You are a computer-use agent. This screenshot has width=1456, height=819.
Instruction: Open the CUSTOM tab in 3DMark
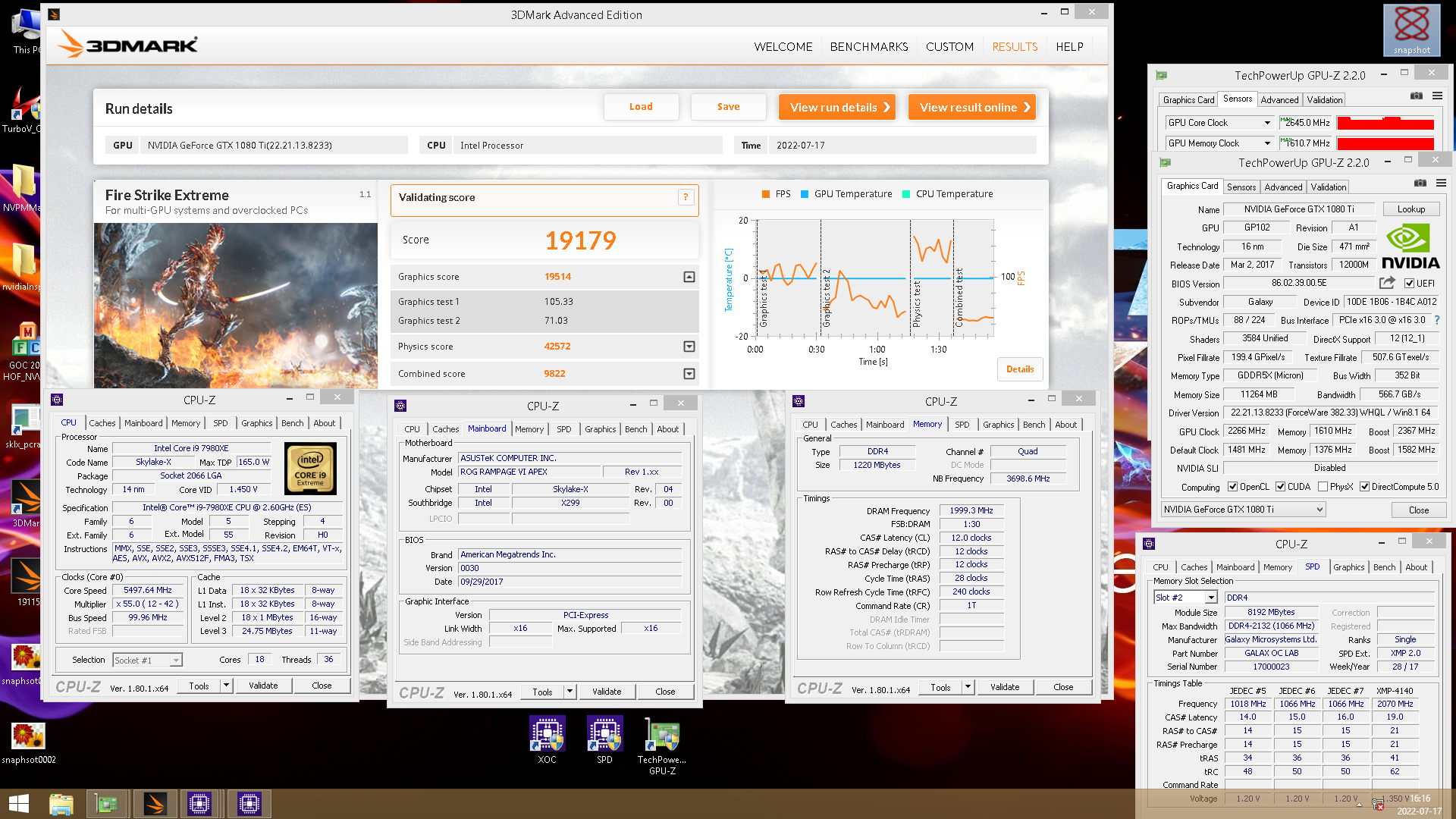[x=949, y=47]
